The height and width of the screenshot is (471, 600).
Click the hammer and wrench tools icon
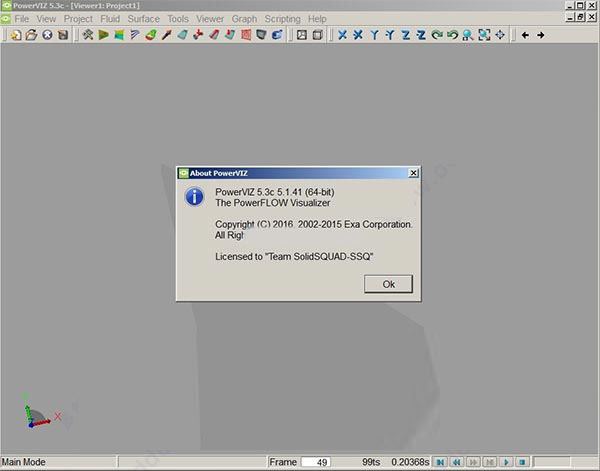pos(88,35)
